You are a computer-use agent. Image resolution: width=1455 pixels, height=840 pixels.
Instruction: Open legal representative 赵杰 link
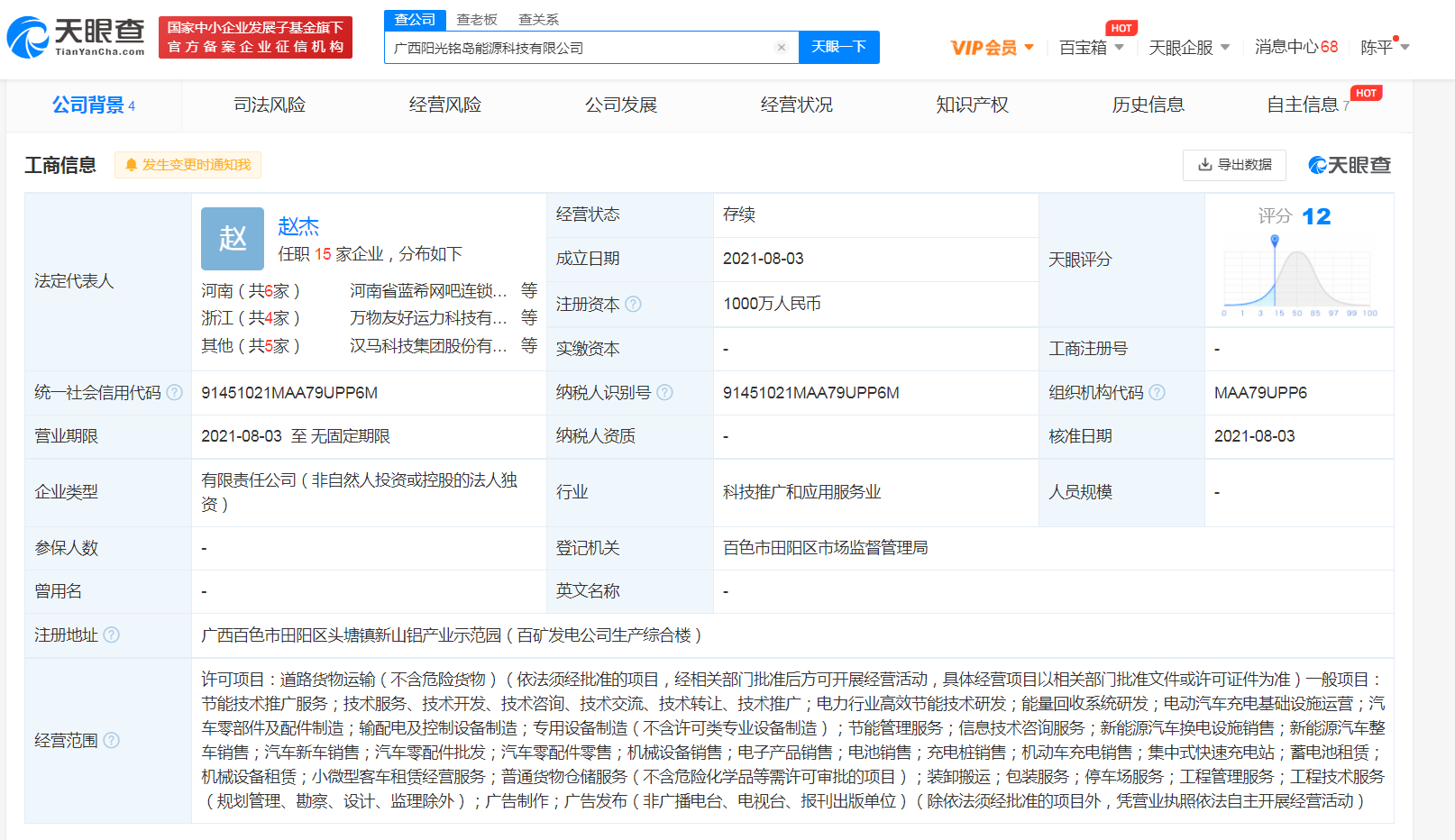click(298, 226)
